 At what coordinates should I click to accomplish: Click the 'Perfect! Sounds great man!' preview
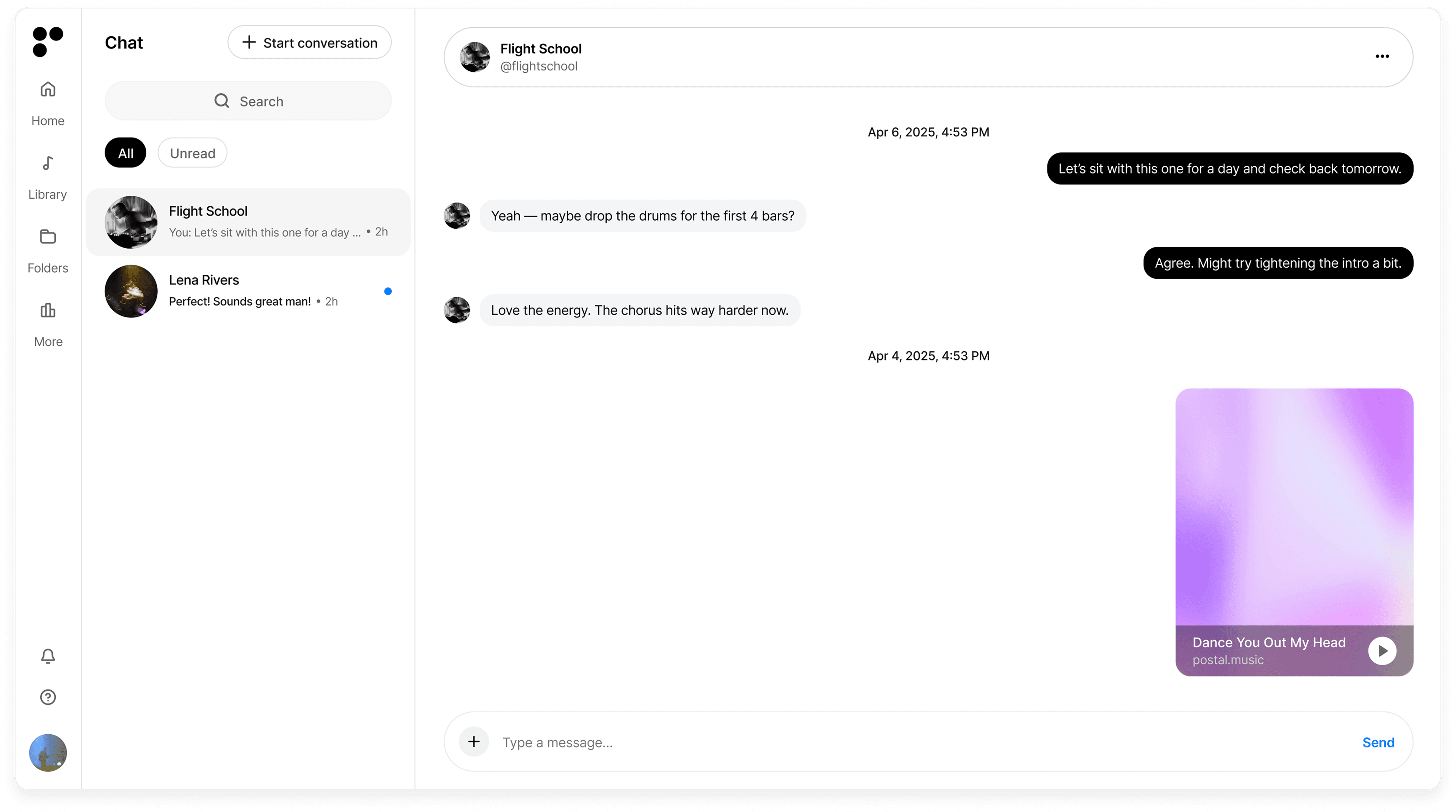pos(240,302)
